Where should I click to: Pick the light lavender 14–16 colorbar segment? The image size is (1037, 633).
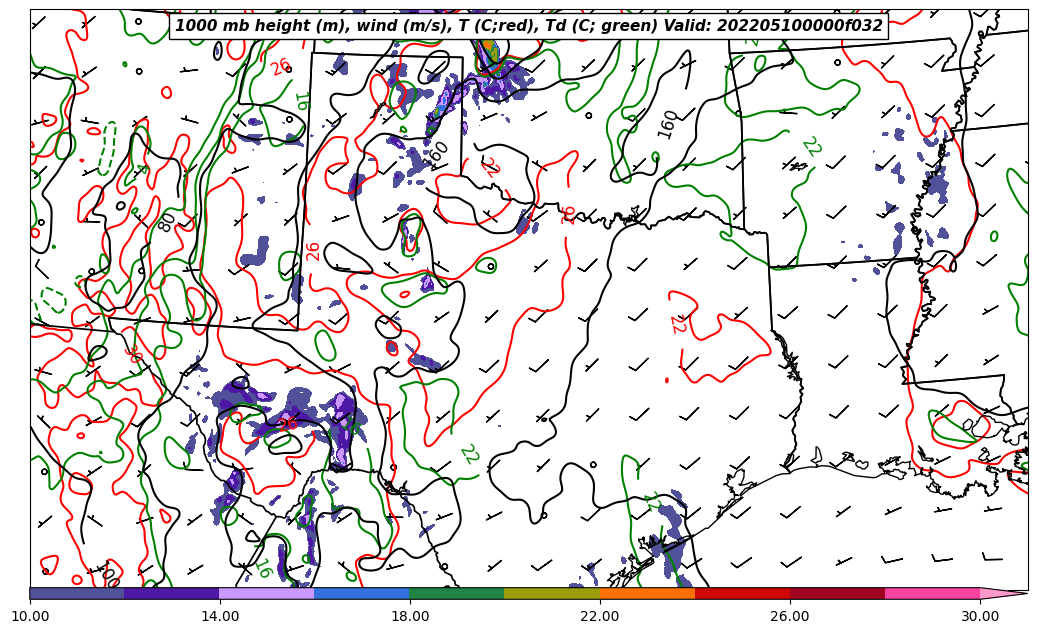click(267, 593)
